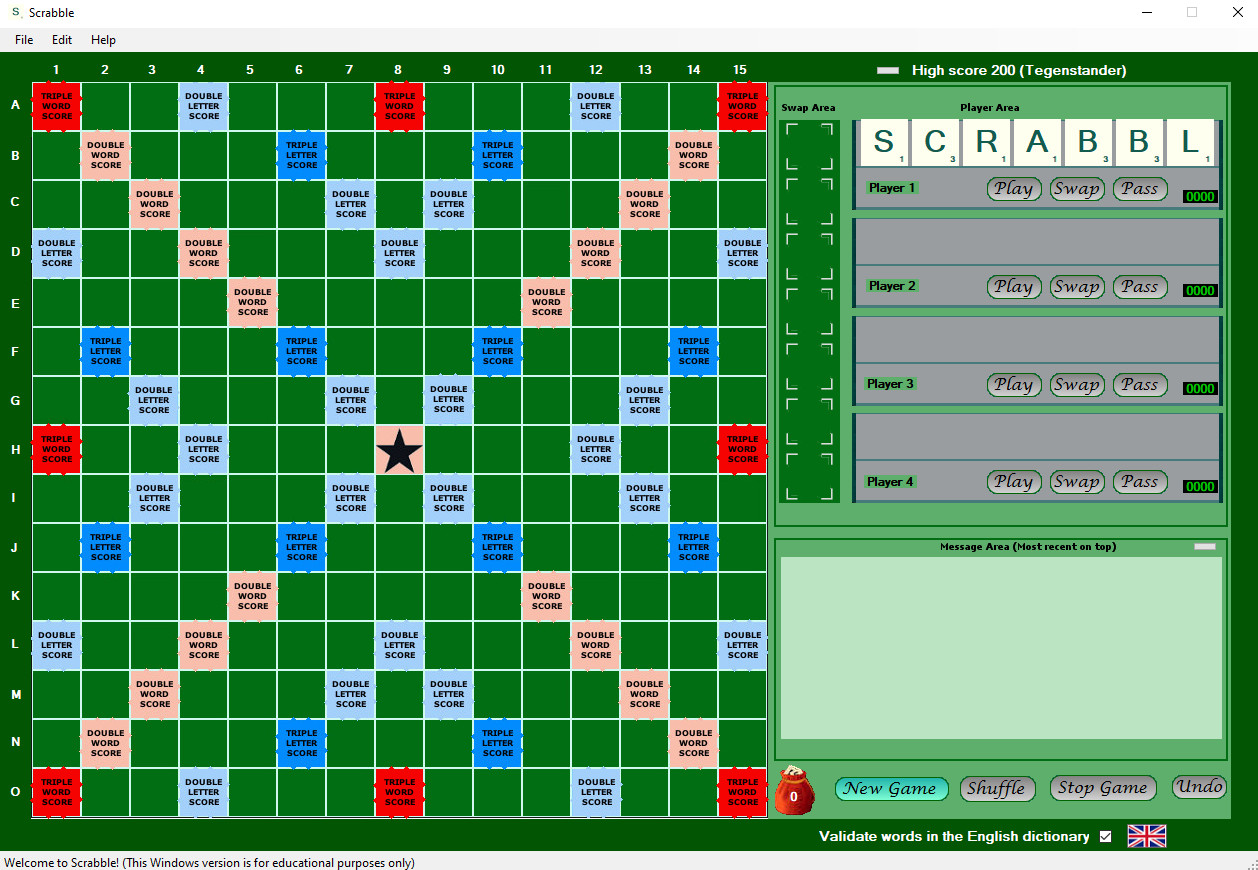Click double letter score square at L15
Image resolution: width=1258 pixels, height=870 pixels.
tap(742, 646)
